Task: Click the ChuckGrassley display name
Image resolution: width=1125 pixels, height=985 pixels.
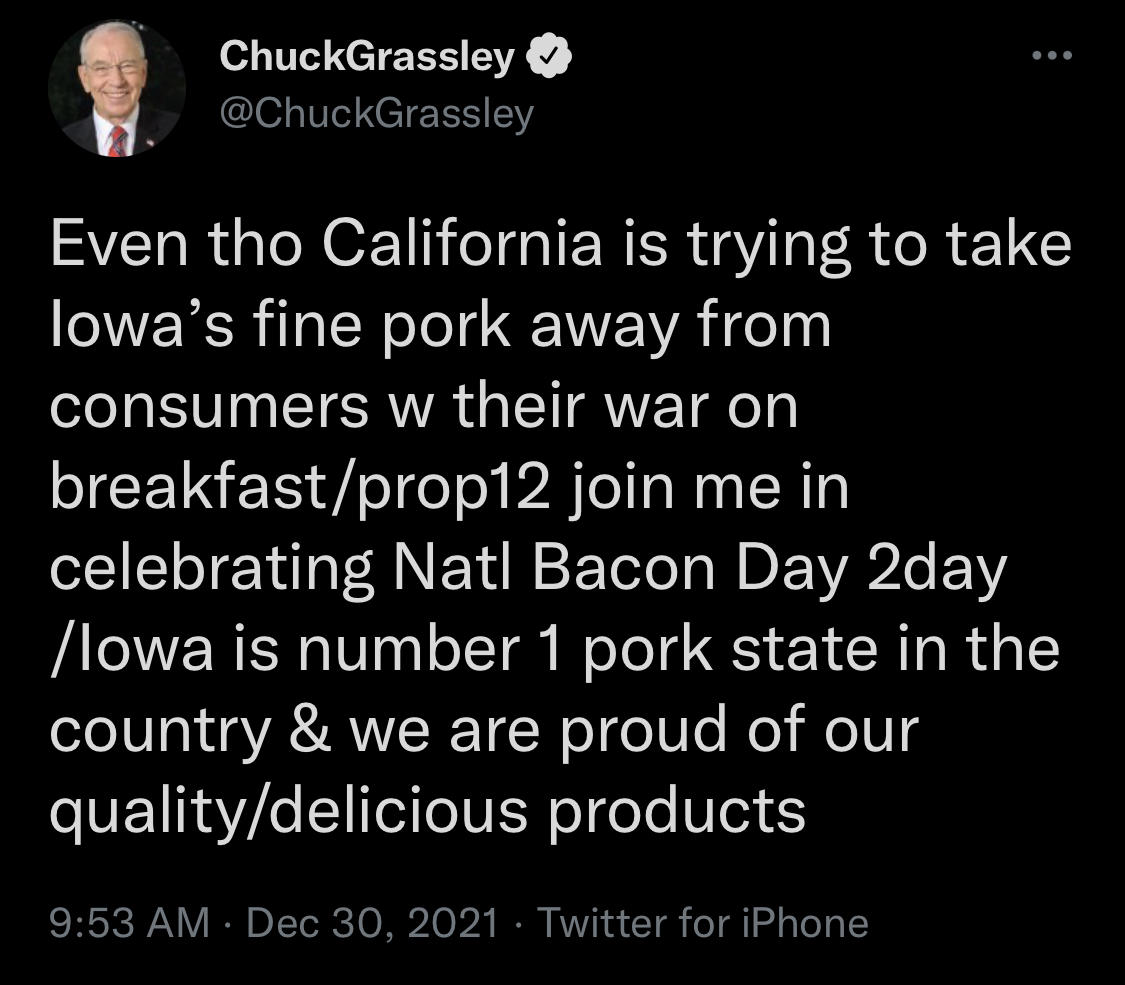Action: (x=366, y=60)
